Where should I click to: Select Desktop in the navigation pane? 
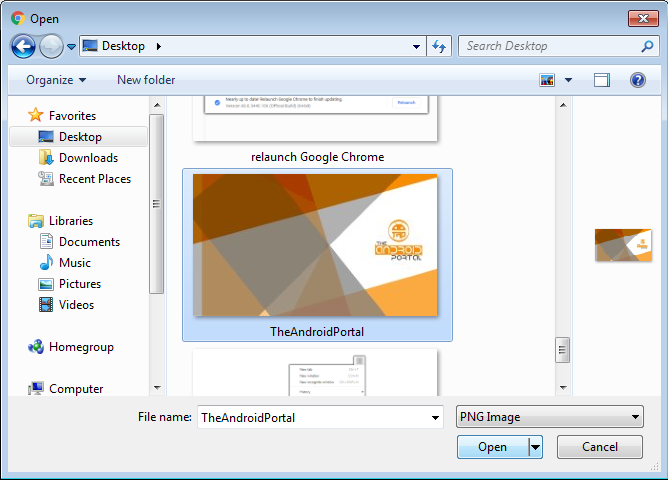(x=78, y=137)
